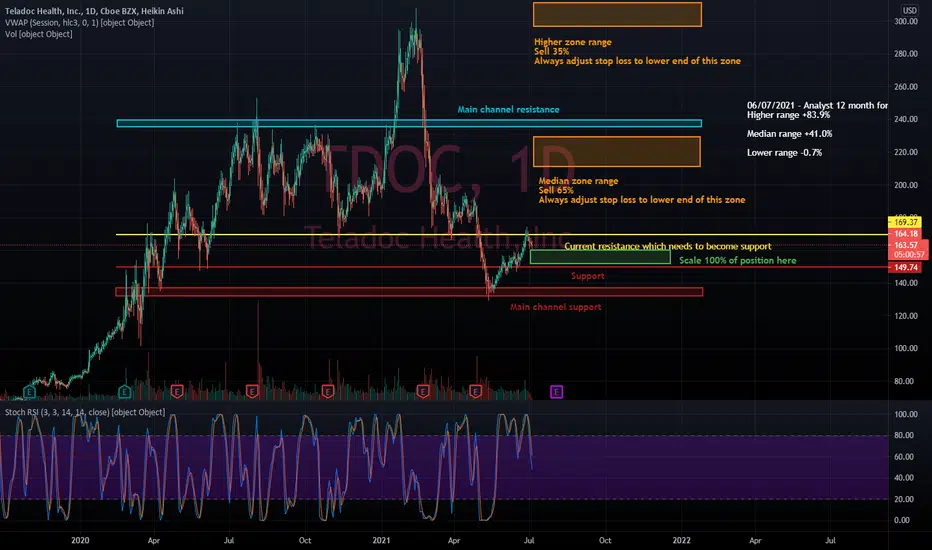Select the 'Sell 35%' annotation text

pyautogui.click(x=551, y=52)
